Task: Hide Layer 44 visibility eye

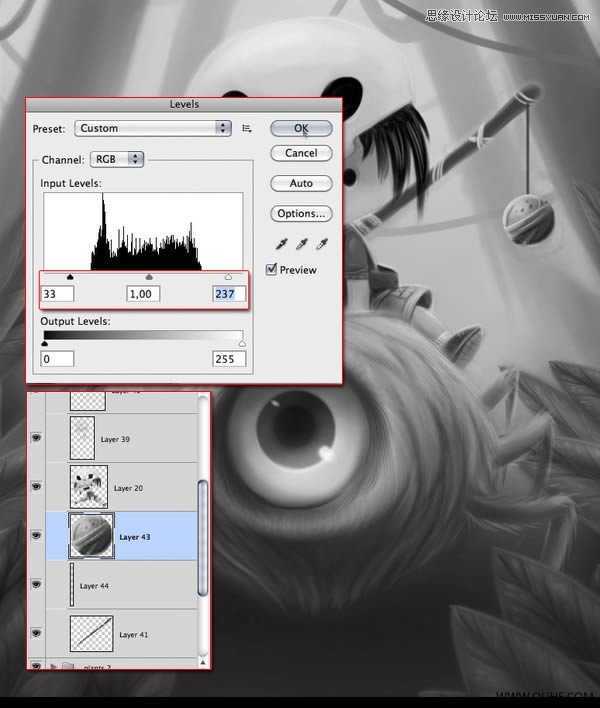Action: (36, 584)
